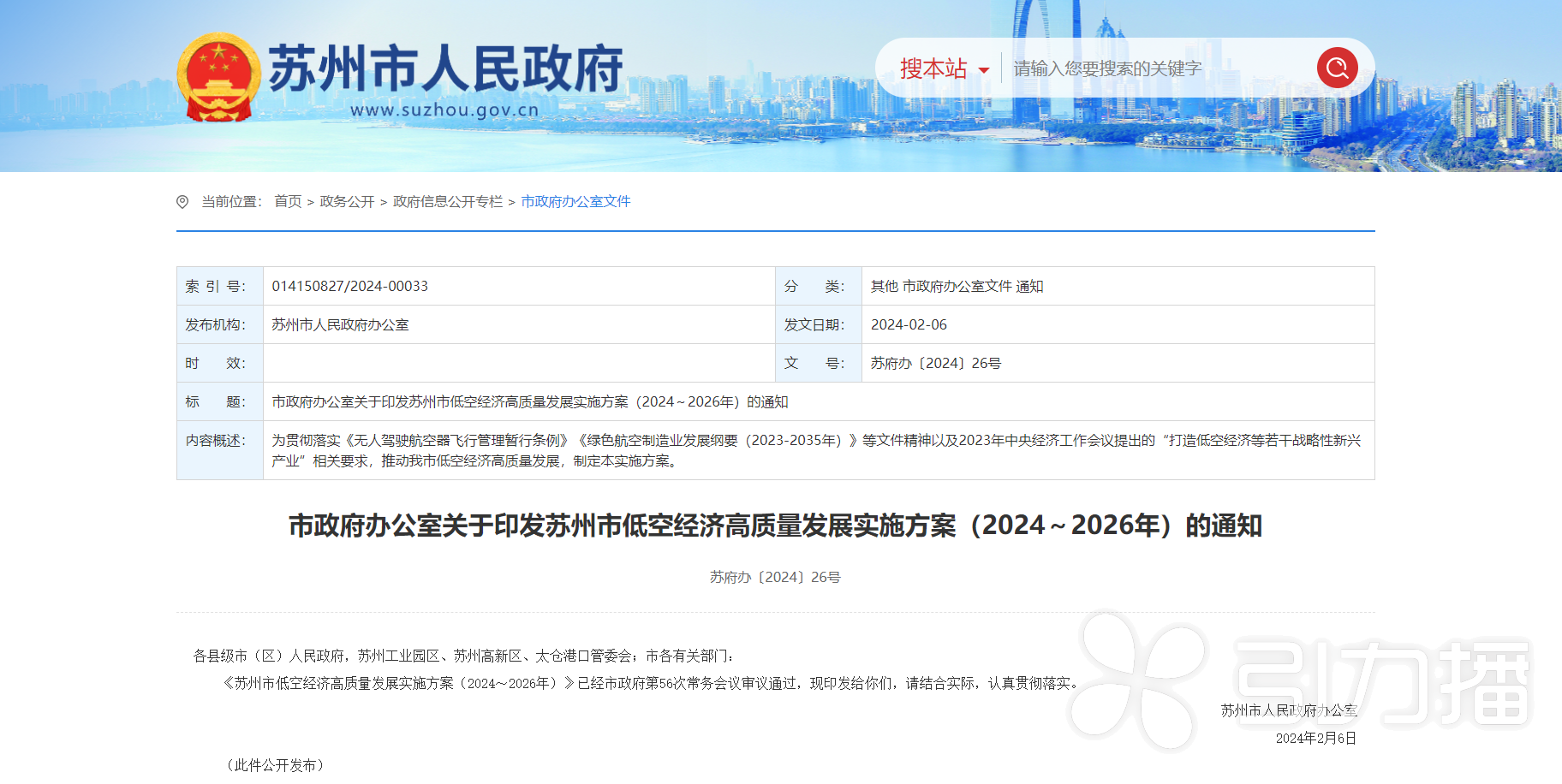Click the 其他 市政府办公室文件 通知 category cell
Image resolution: width=1562 pixels, height=784 pixels.
(957, 286)
